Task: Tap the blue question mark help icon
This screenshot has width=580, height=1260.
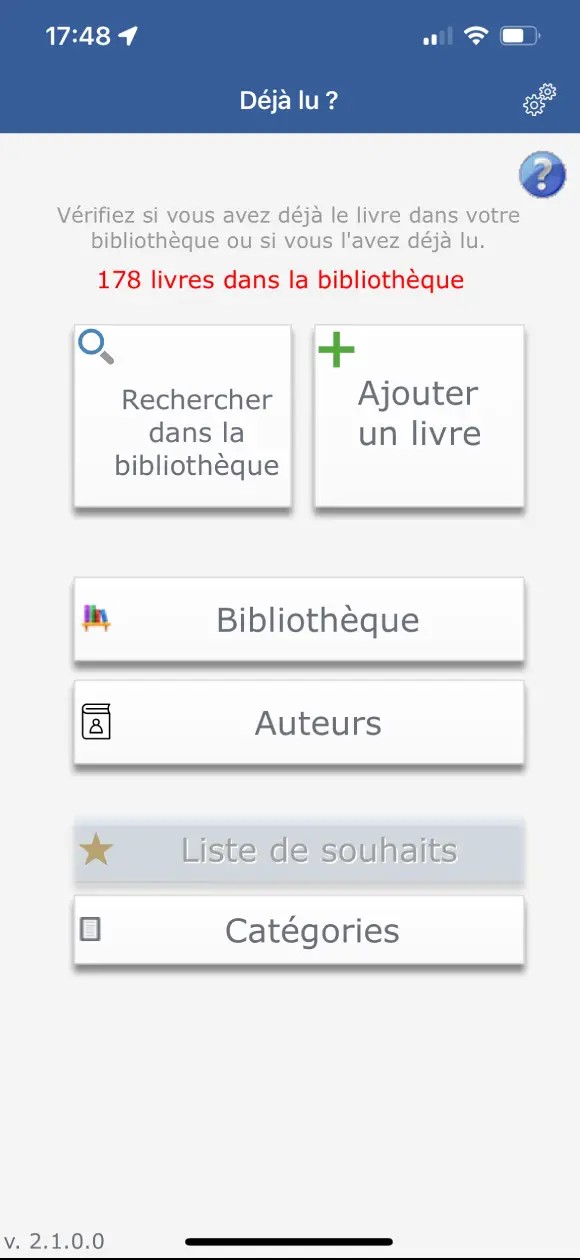Action: (542, 175)
